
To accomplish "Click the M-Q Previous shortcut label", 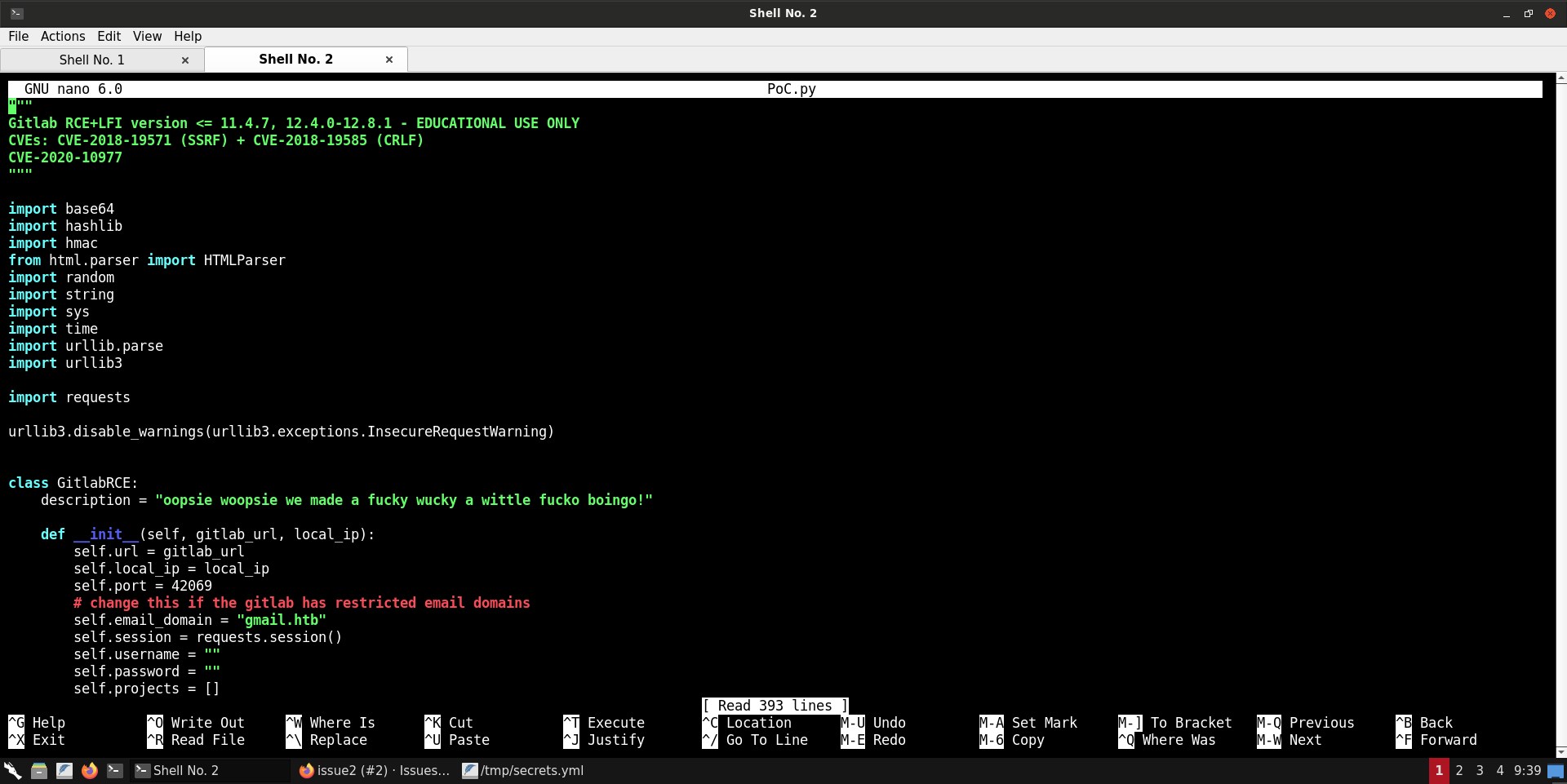I will tap(1306, 723).
